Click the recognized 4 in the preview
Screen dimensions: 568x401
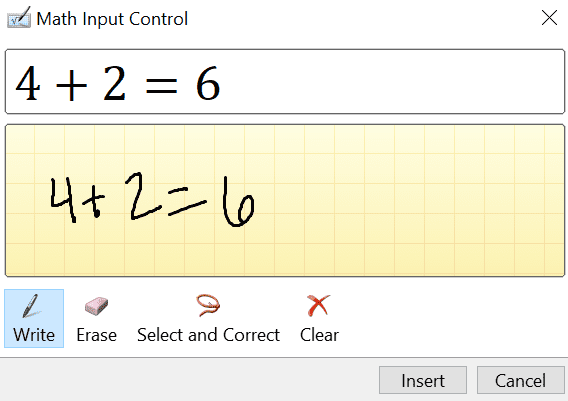[x=28, y=83]
